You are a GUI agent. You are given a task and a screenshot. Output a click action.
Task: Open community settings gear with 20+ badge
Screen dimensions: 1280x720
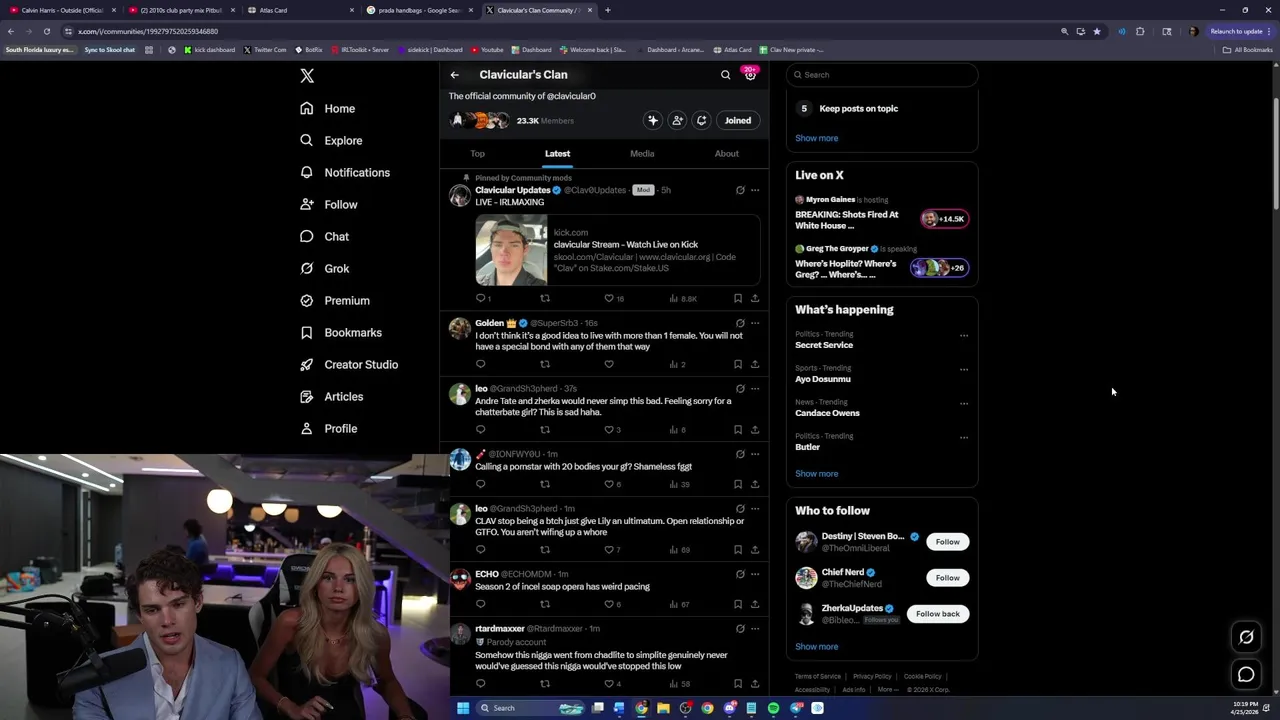pos(750,74)
